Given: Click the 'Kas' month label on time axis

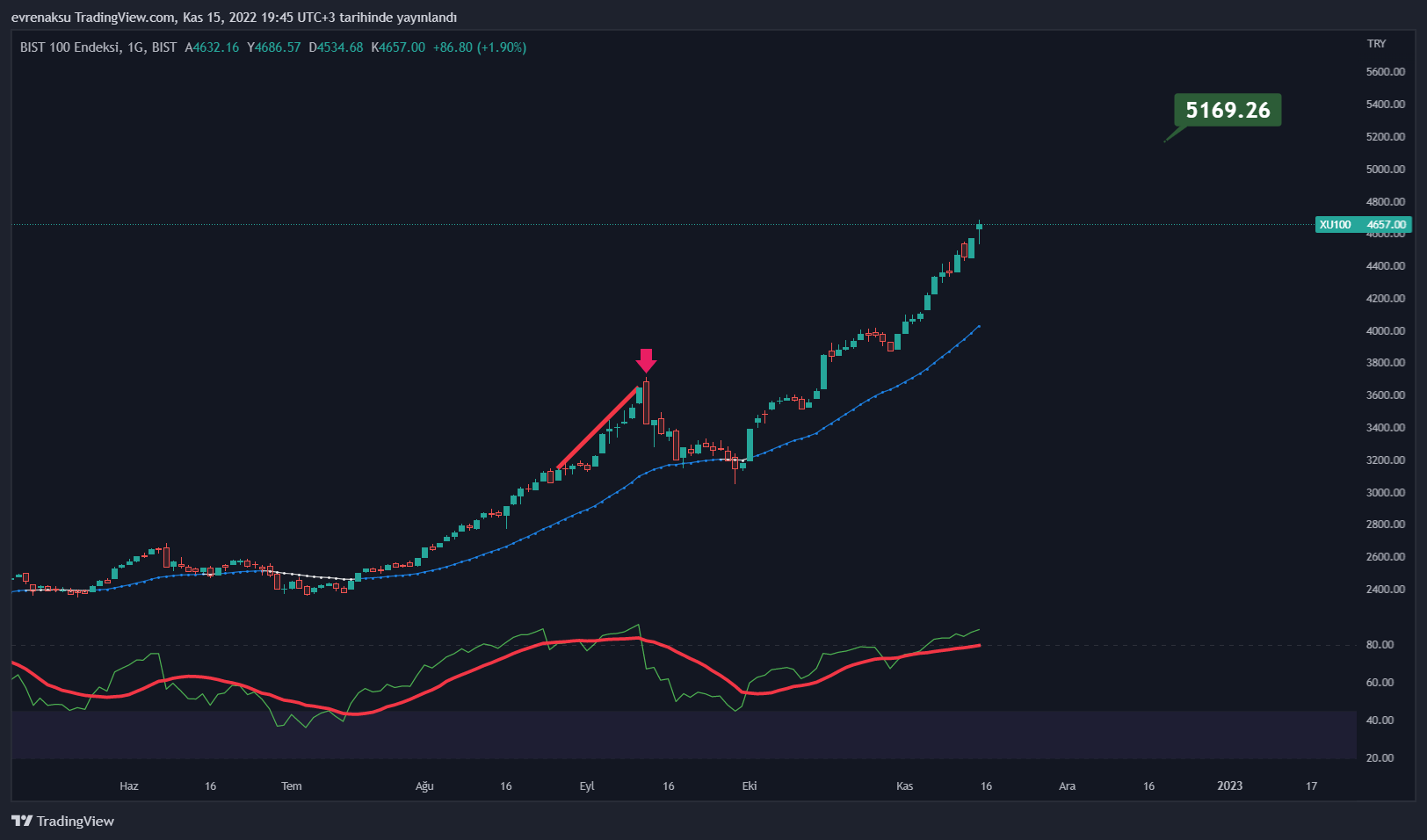Looking at the screenshot, I should click(x=905, y=786).
